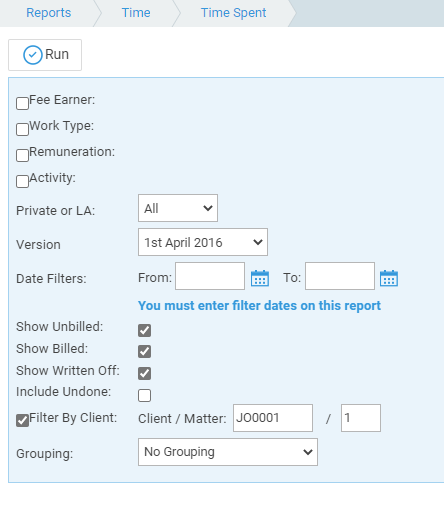Enable the Fee Earner filter checkbox

(x=22, y=103)
